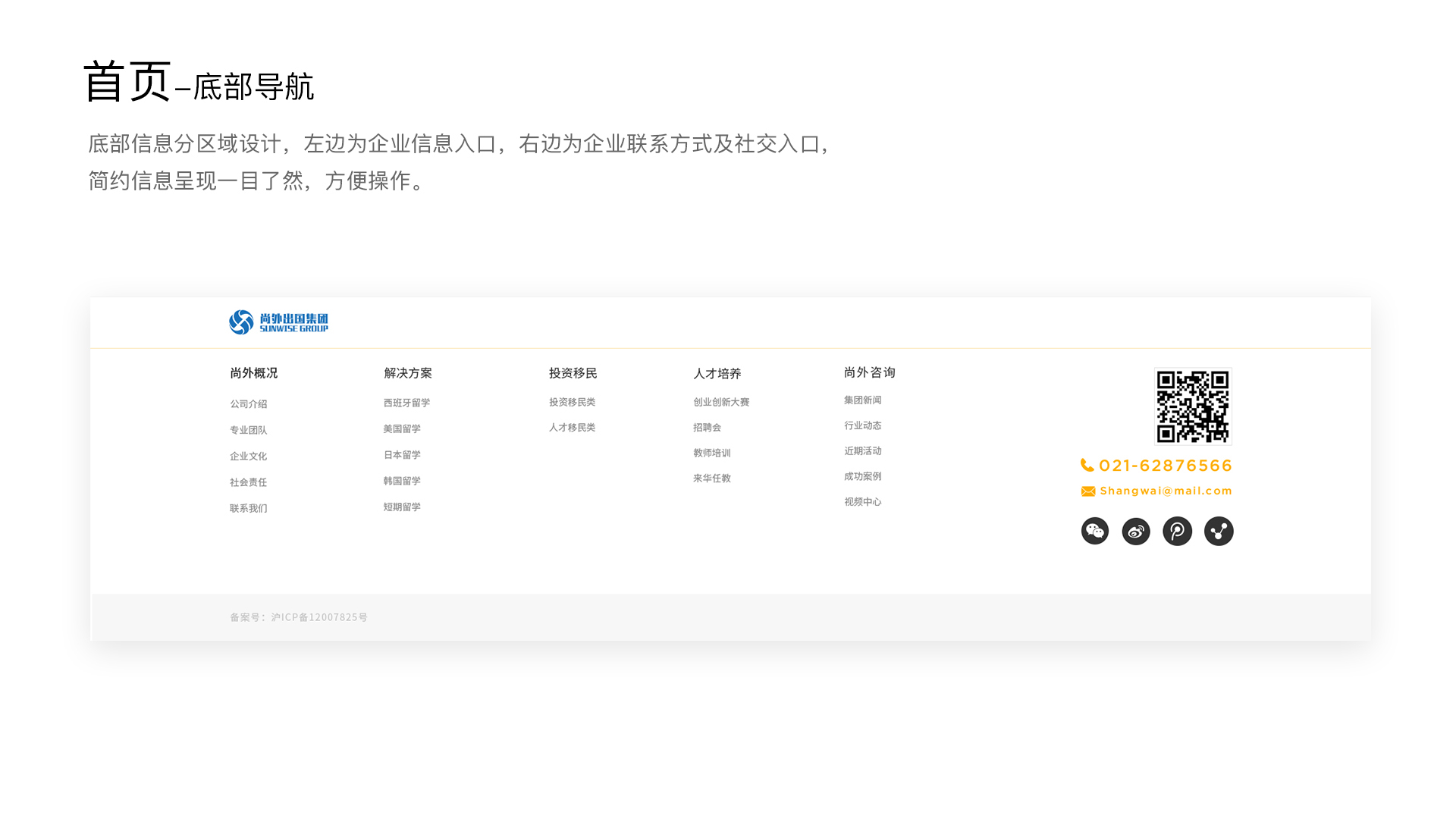Click the Shangwai@mail.com email address

1166,491
